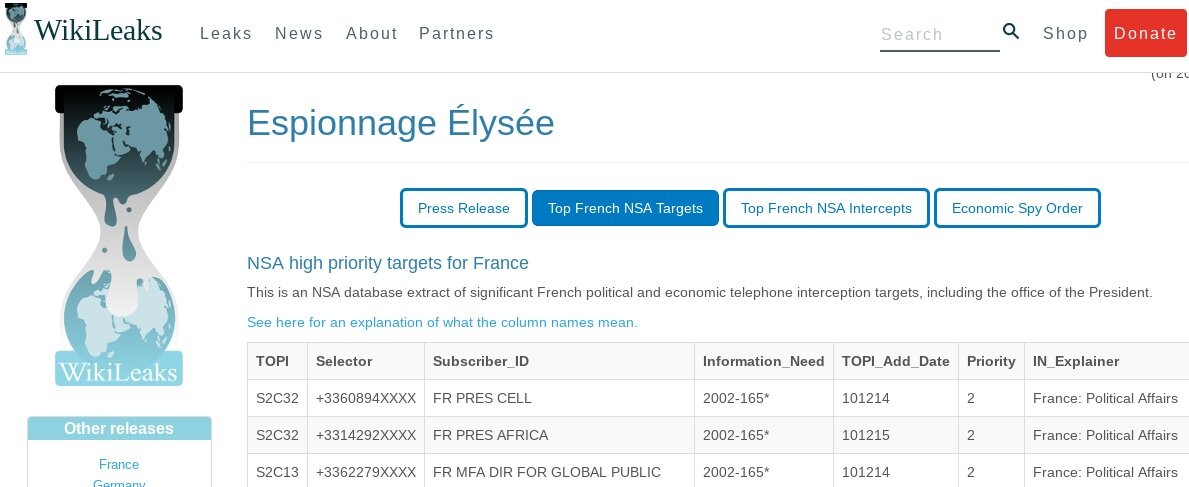This screenshot has width=1189, height=487.
Task: Open the Press Release tab
Action: (463, 208)
